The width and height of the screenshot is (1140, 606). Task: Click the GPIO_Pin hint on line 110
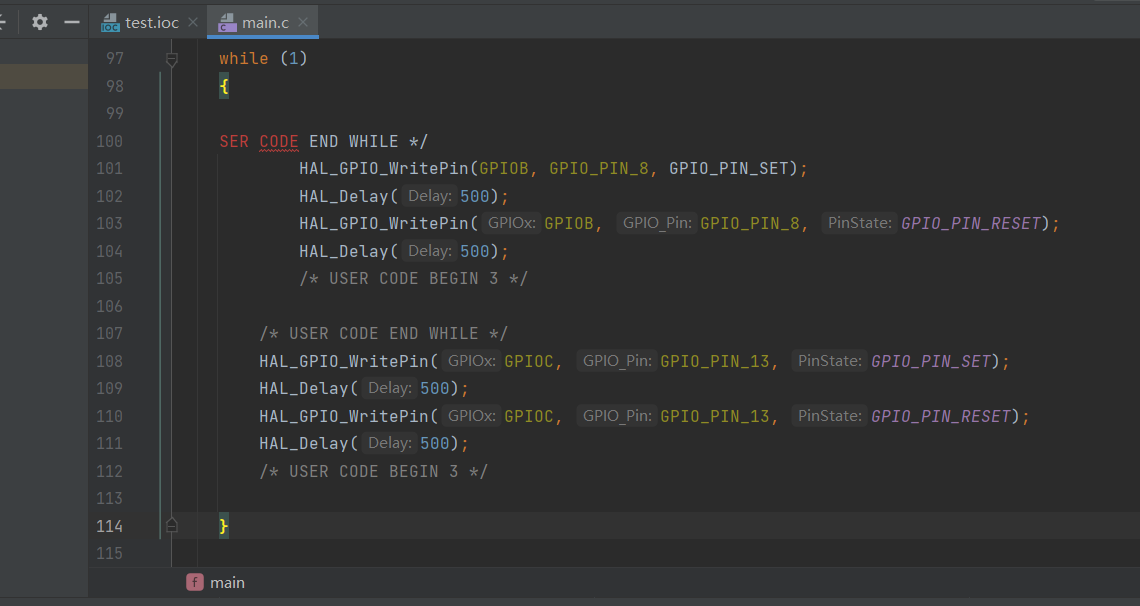[x=617, y=416]
